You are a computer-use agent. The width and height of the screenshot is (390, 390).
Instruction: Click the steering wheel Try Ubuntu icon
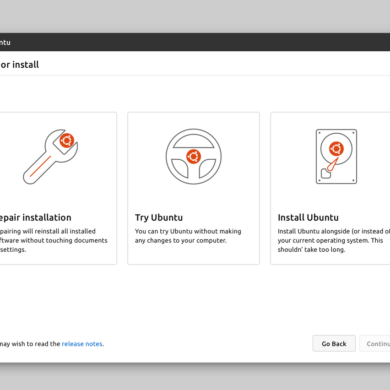pos(193,156)
